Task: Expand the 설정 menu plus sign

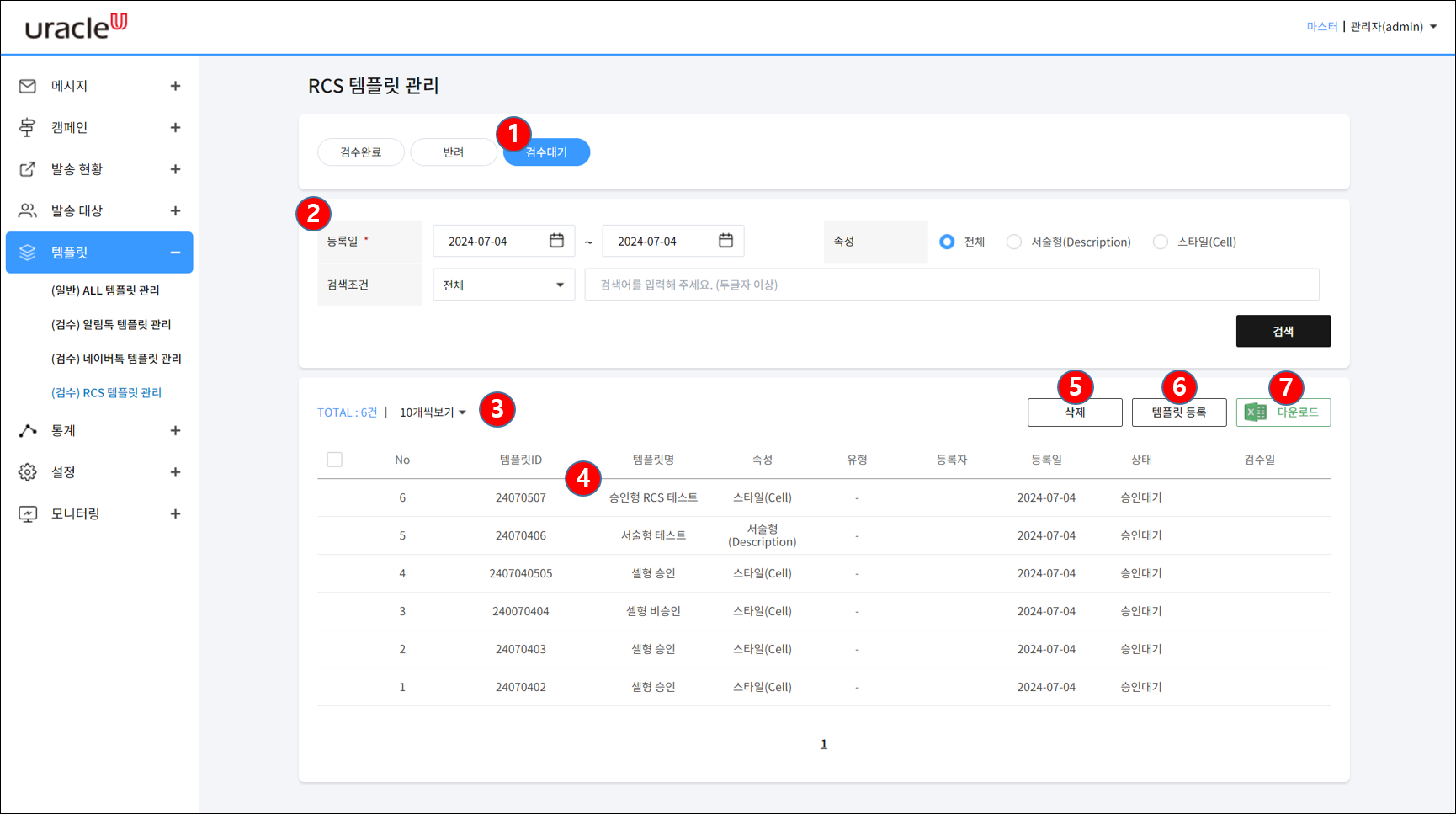Action: coord(175,472)
